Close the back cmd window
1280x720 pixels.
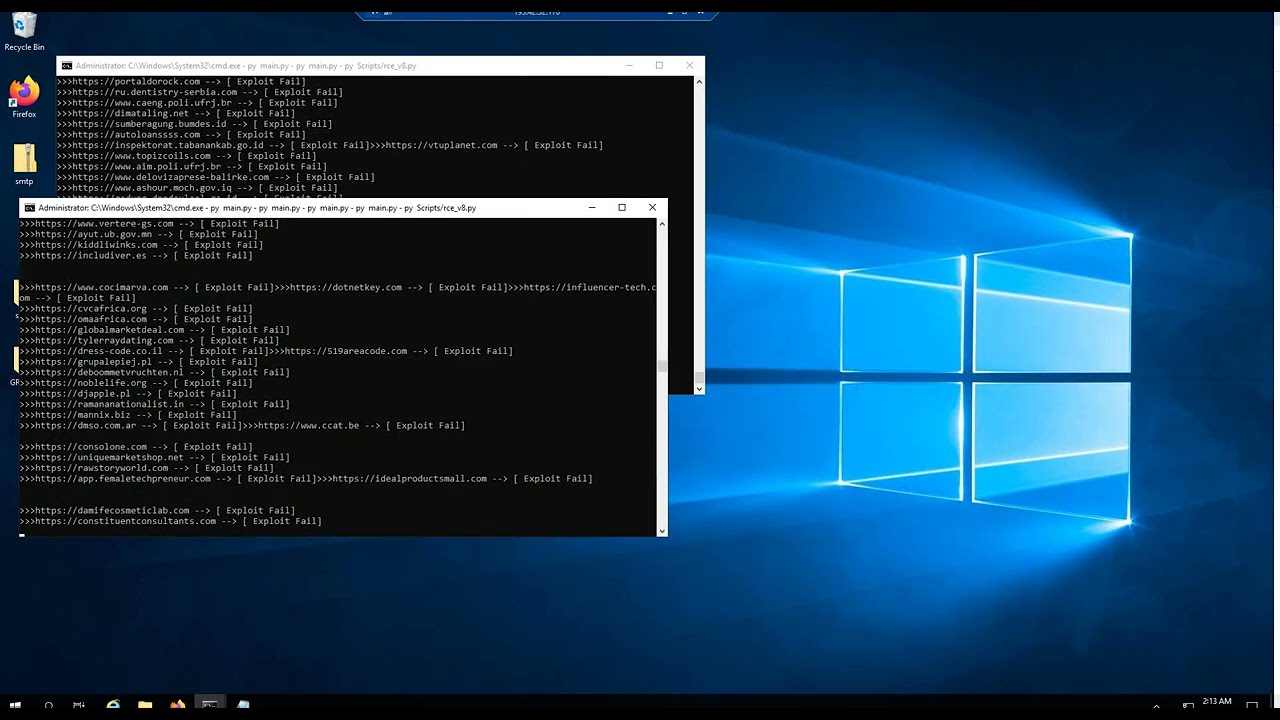[689, 66]
